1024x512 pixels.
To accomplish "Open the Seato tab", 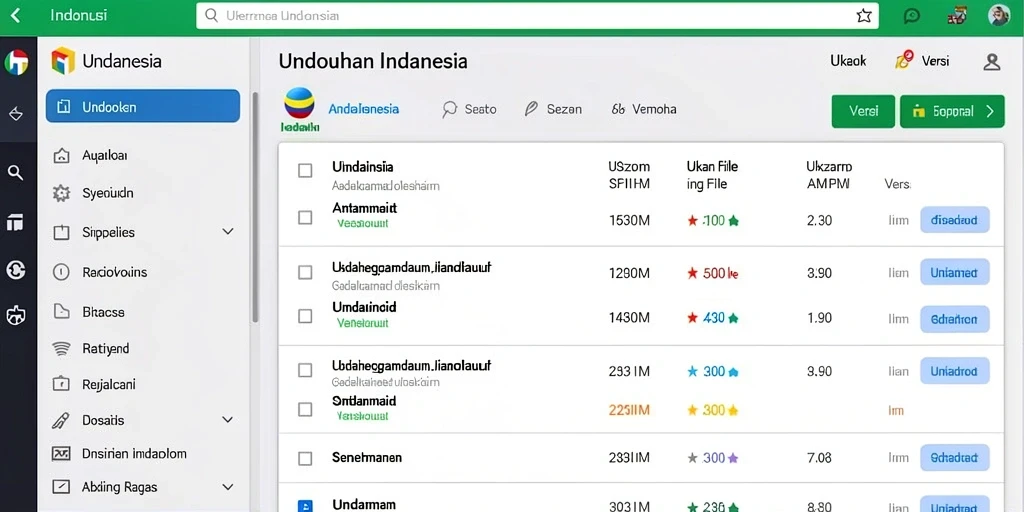I will (x=469, y=109).
